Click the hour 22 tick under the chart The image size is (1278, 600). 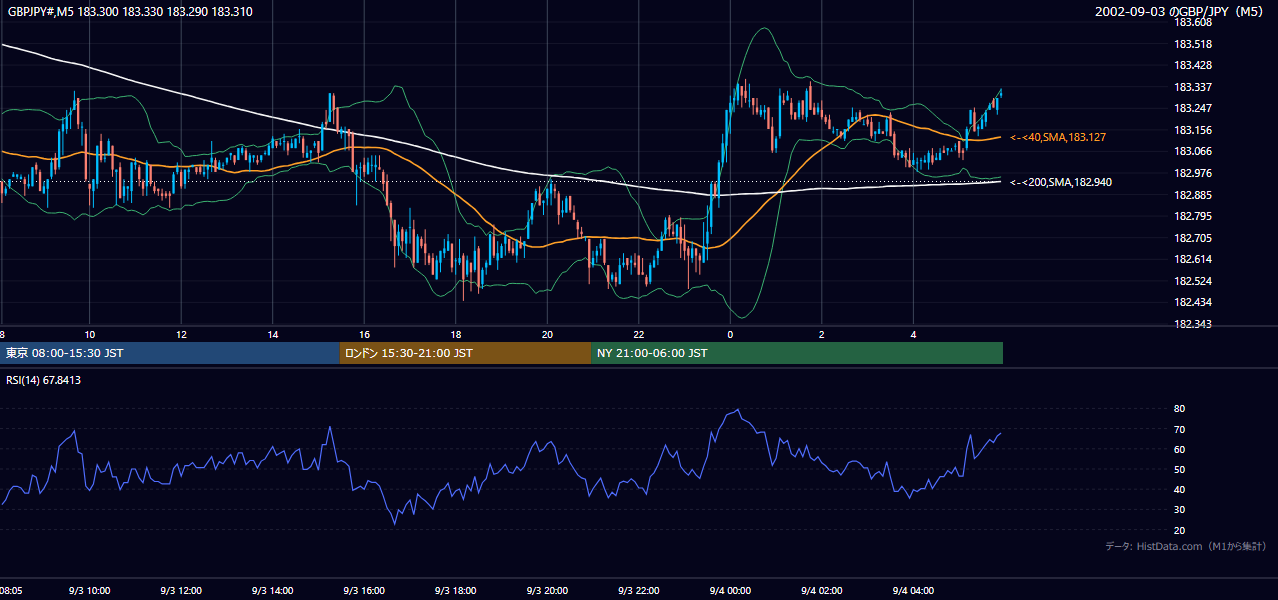(639, 334)
